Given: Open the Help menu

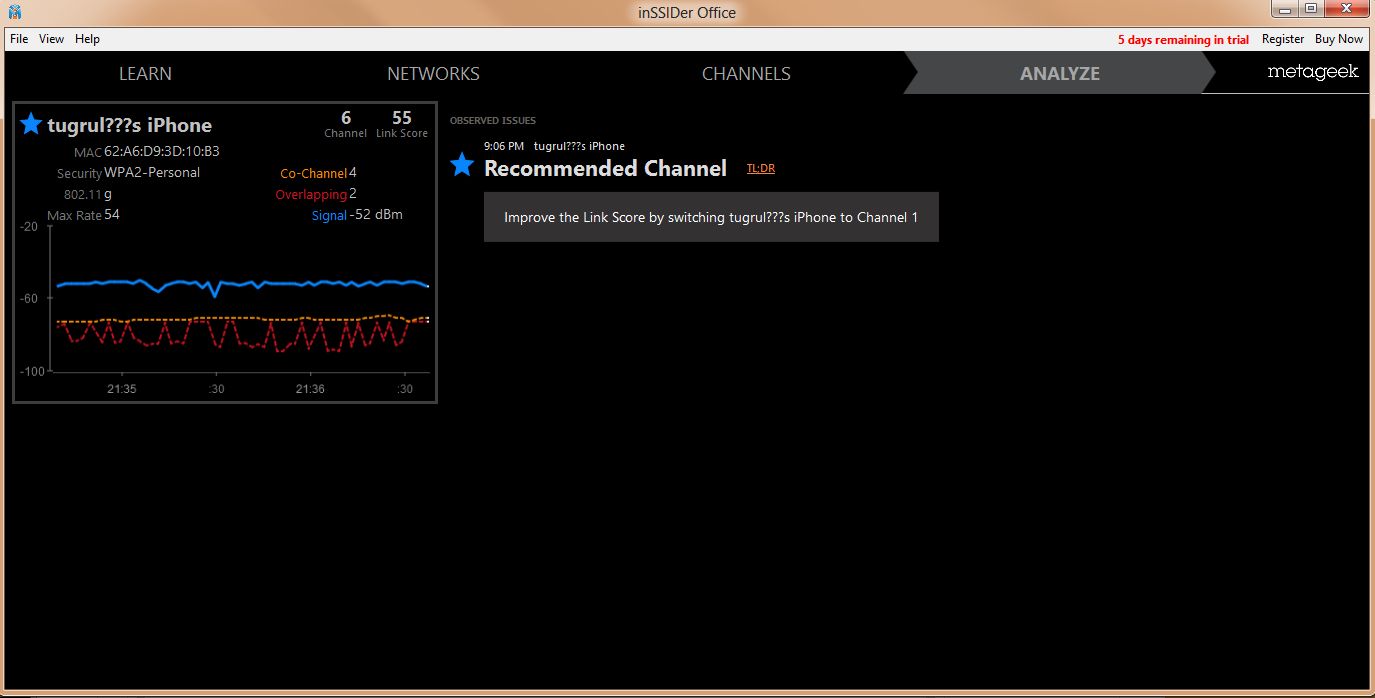Looking at the screenshot, I should tap(87, 39).
